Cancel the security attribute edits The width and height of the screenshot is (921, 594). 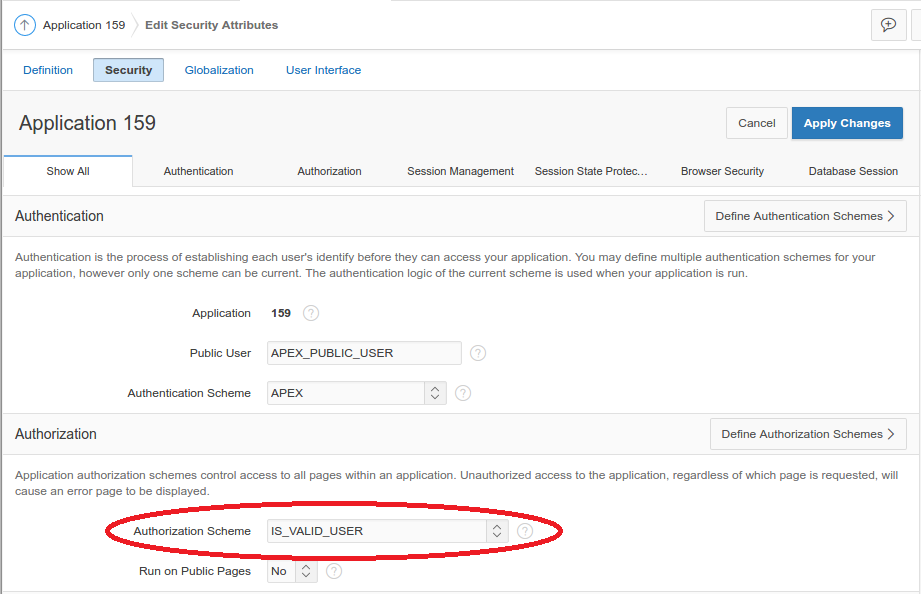point(756,122)
